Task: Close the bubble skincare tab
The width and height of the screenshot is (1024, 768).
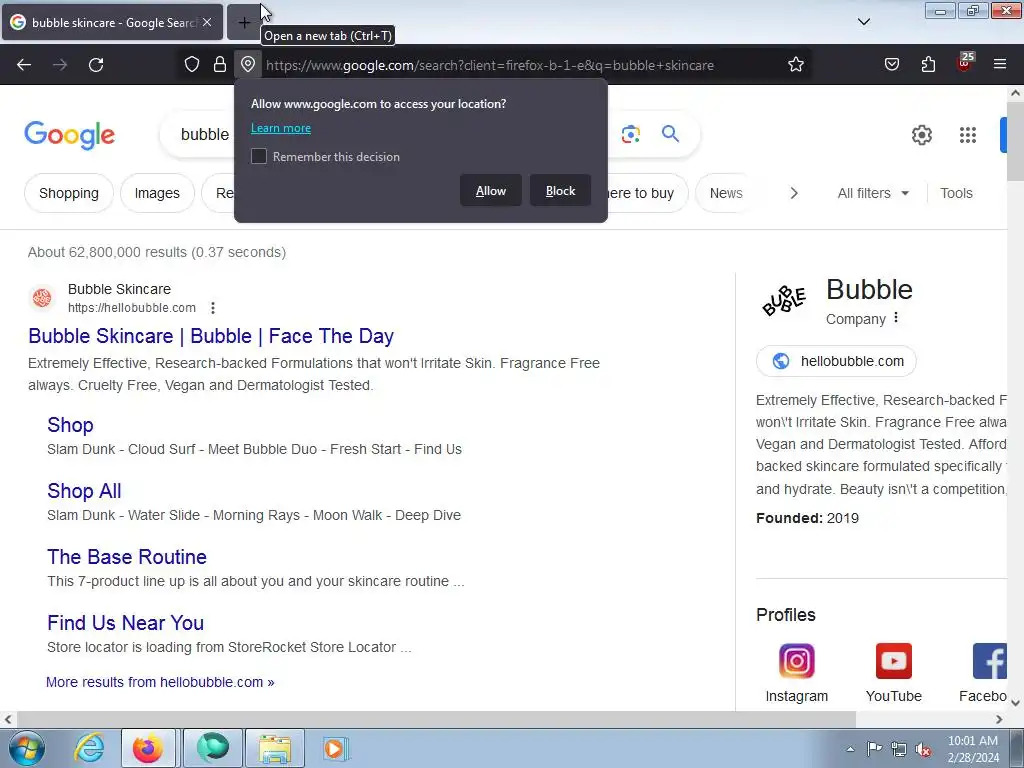Action: pos(207,23)
